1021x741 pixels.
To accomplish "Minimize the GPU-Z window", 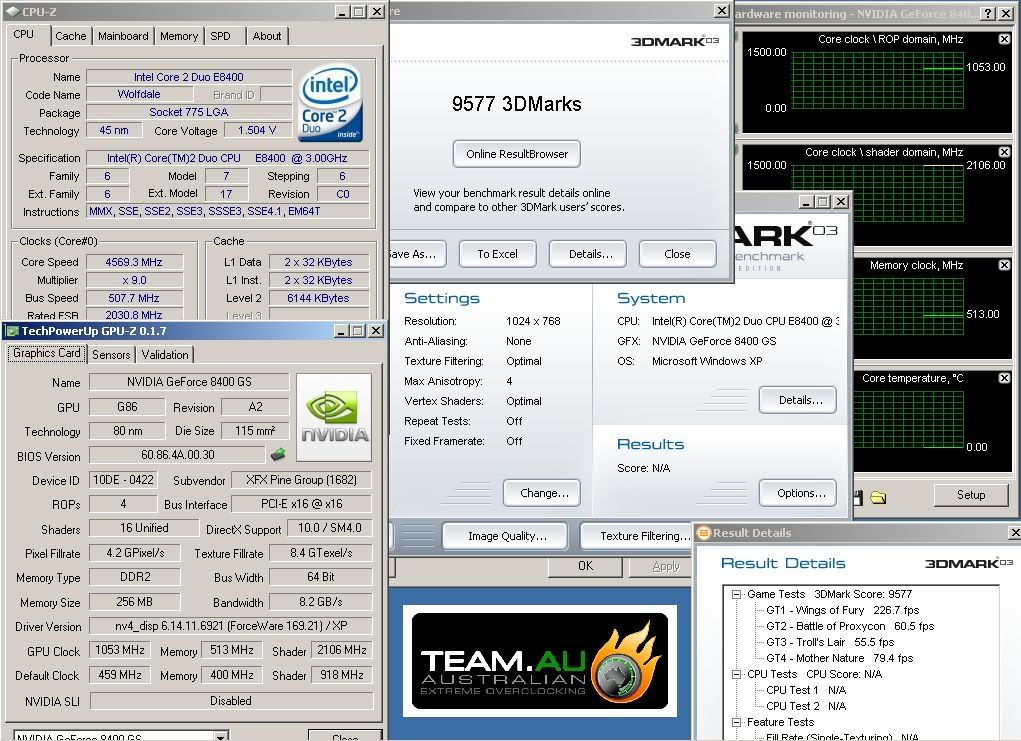I will click(x=341, y=331).
